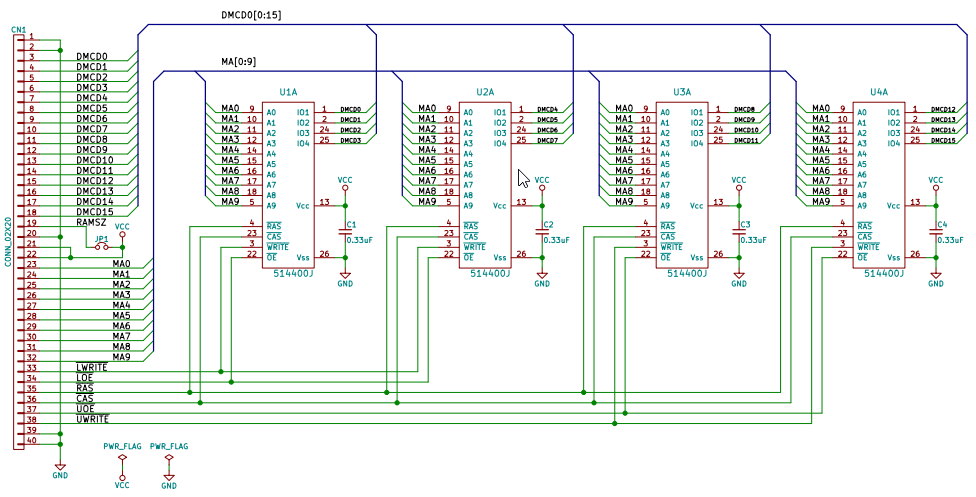Select capacitor C1 symbol

click(345, 231)
